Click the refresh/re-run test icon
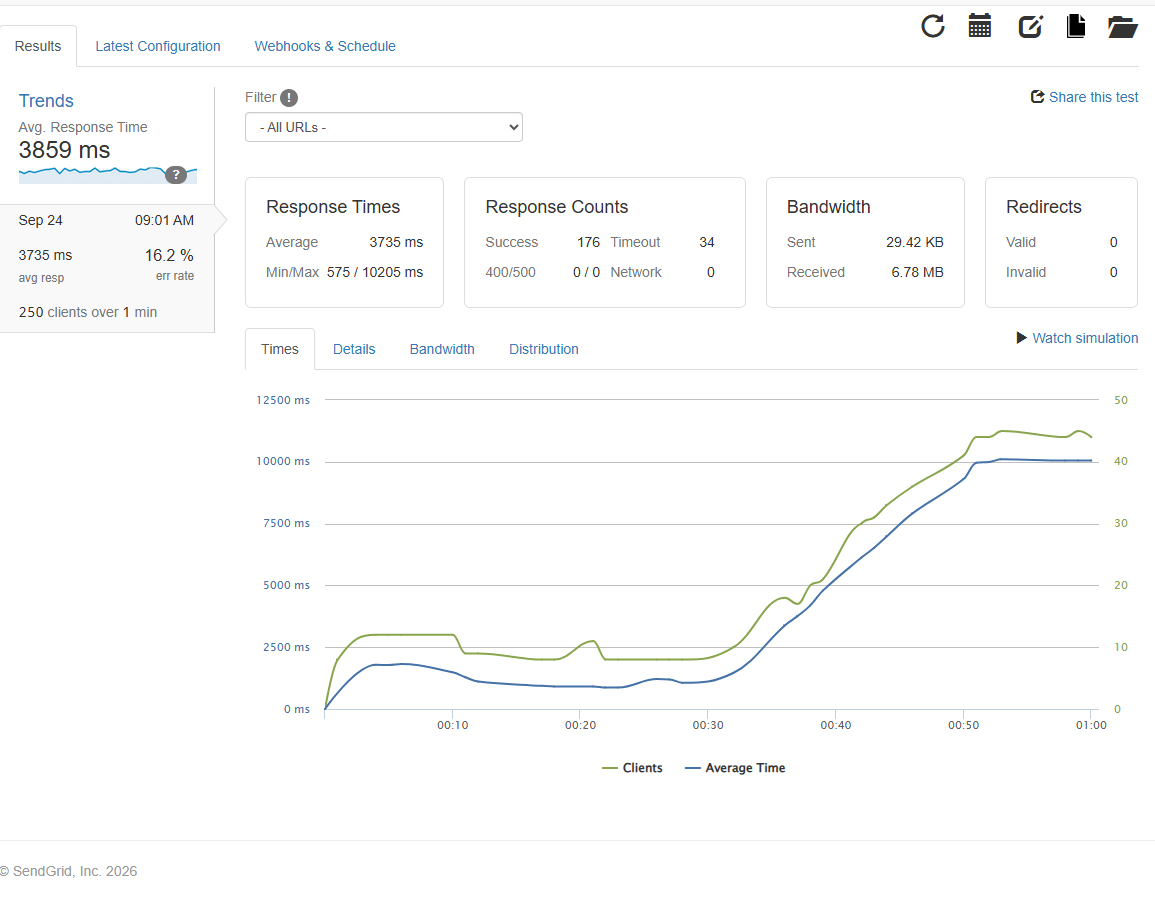Screen dimensions: 1155x900 [933, 27]
